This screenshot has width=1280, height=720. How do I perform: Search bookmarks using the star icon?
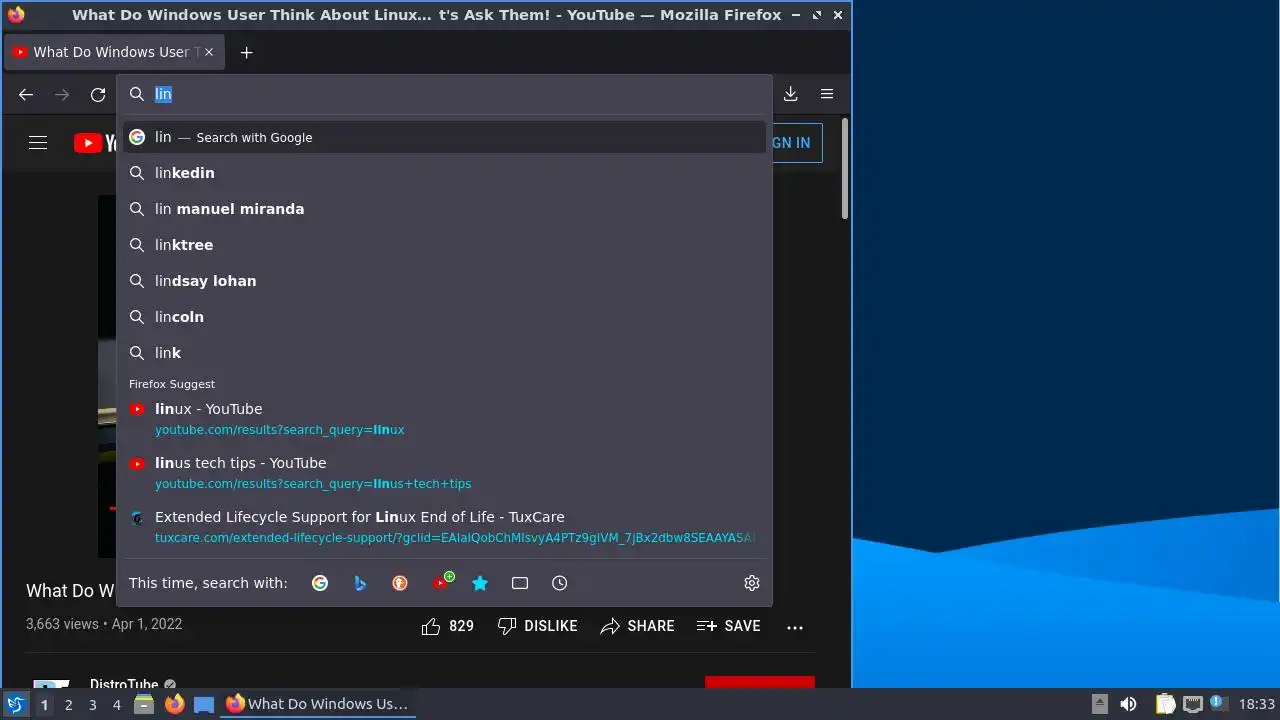(x=480, y=583)
